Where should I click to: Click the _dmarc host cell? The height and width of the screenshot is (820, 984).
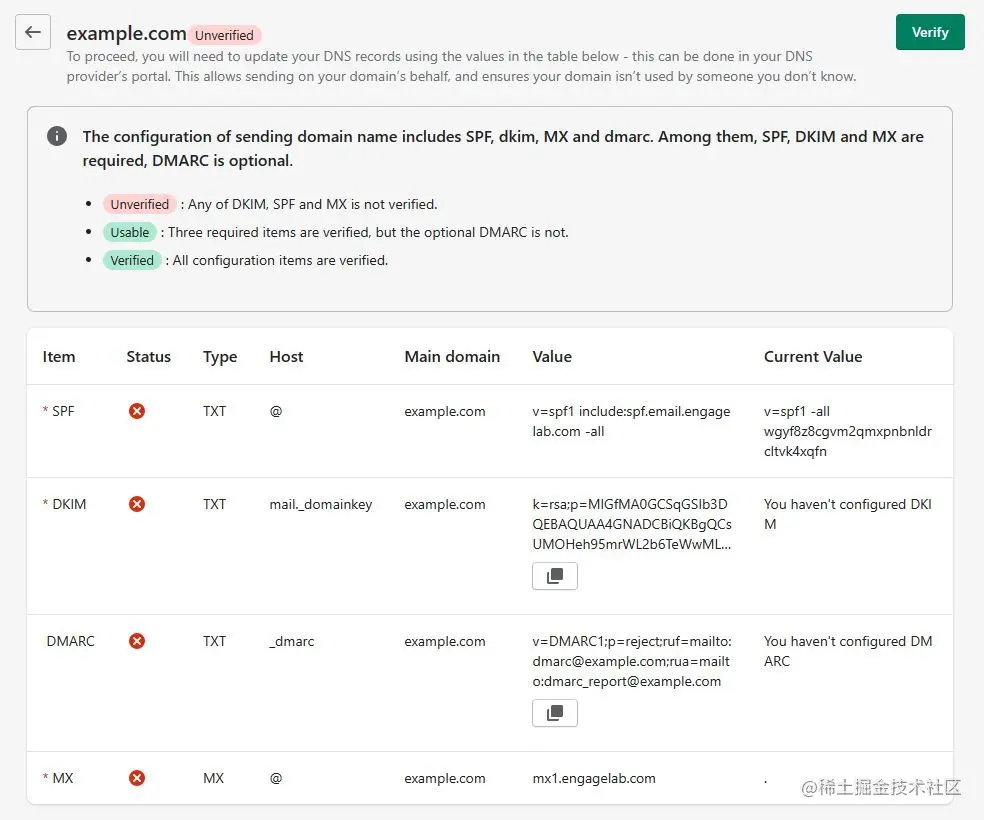[x=291, y=641]
